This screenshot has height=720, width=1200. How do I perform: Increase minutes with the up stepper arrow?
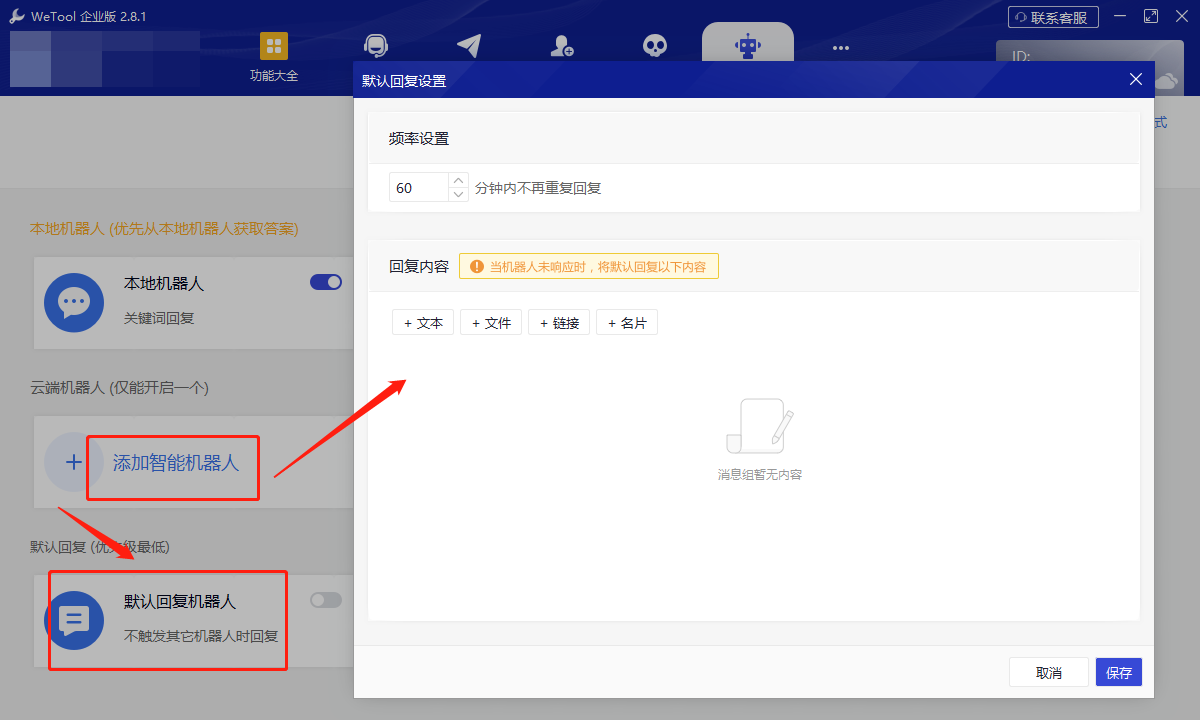(x=458, y=180)
